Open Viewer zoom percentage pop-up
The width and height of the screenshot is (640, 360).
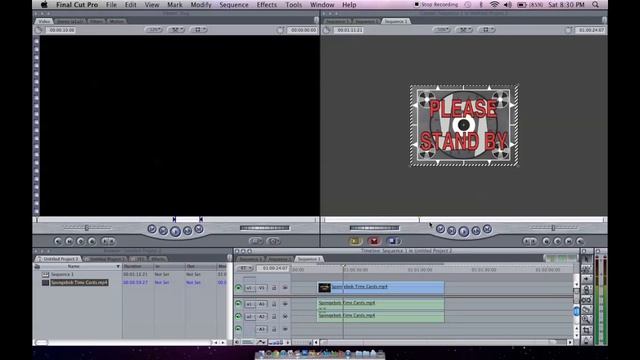pos(154,30)
